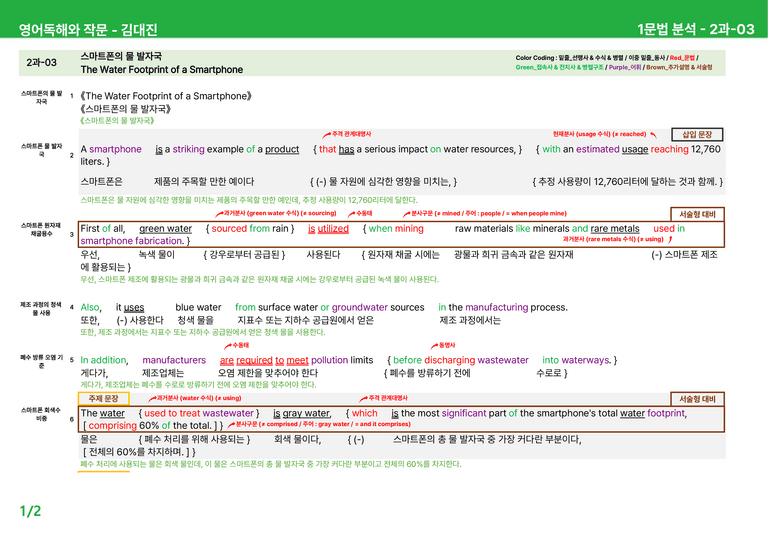Image resolution: width=768 pixels, height=543 pixels.
Task: Click the 분사구문 arrow next to 'comprising'
Action: coord(319,424)
